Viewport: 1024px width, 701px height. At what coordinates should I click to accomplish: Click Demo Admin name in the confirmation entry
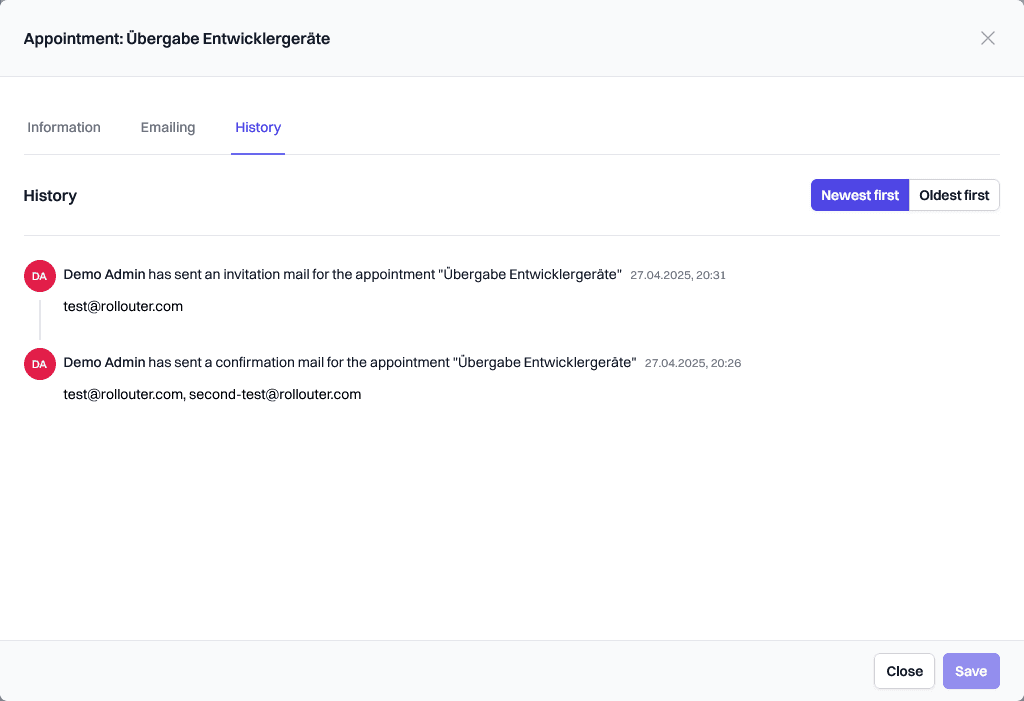coord(104,363)
